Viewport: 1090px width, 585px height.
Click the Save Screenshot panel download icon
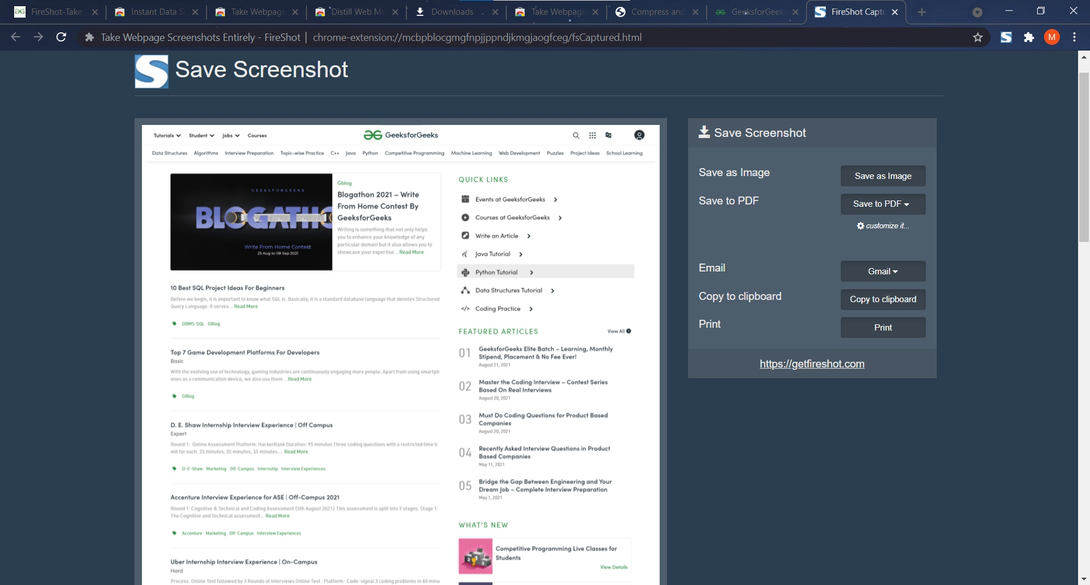704,132
